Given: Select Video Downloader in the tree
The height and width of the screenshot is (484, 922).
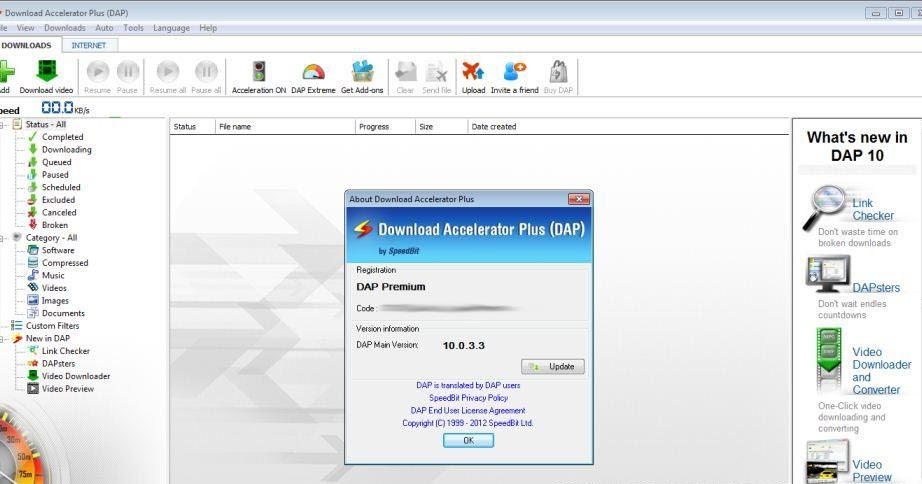Looking at the screenshot, I should point(76,376).
